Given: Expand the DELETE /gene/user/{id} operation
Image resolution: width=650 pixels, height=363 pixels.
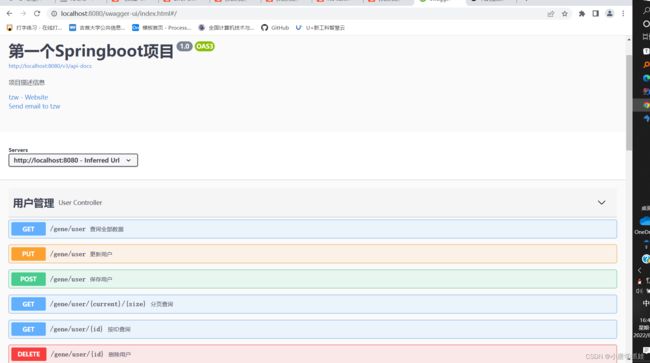Looking at the screenshot, I should coord(313,354).
